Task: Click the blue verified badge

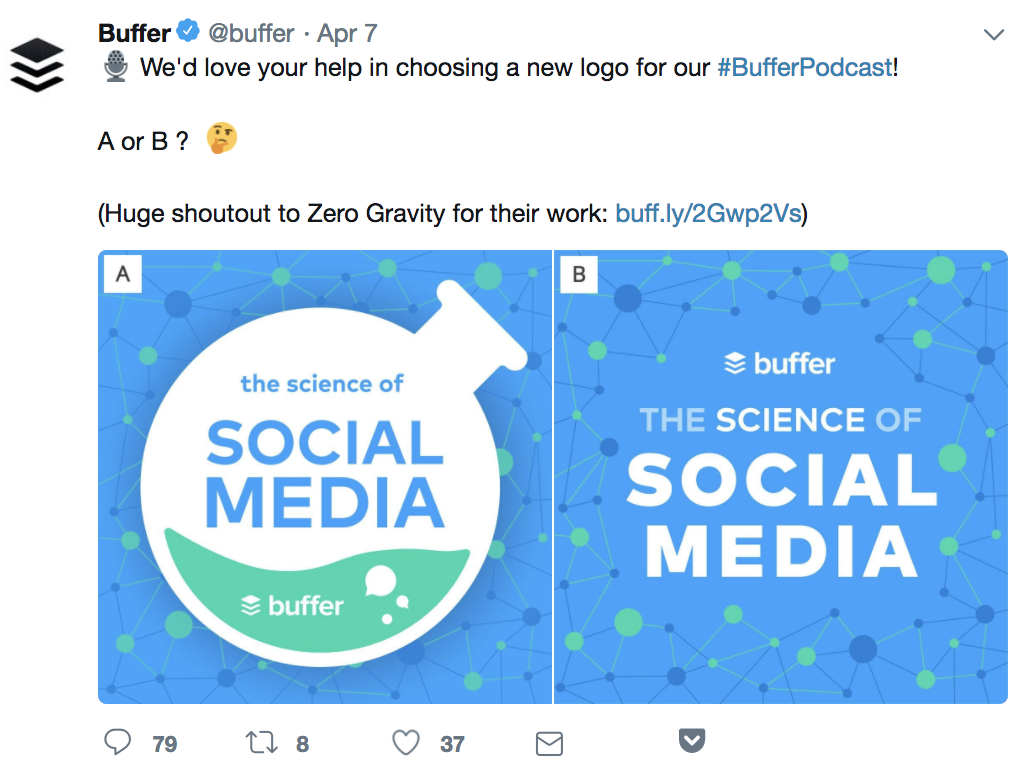Action: click(187, 33)
